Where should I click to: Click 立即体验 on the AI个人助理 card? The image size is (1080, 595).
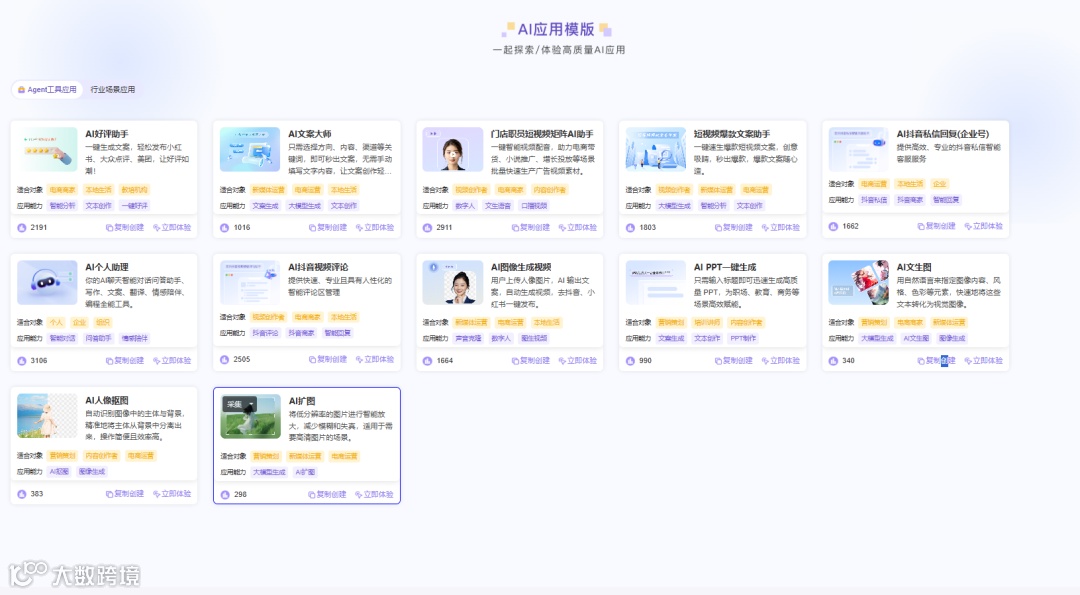(172, 360)
